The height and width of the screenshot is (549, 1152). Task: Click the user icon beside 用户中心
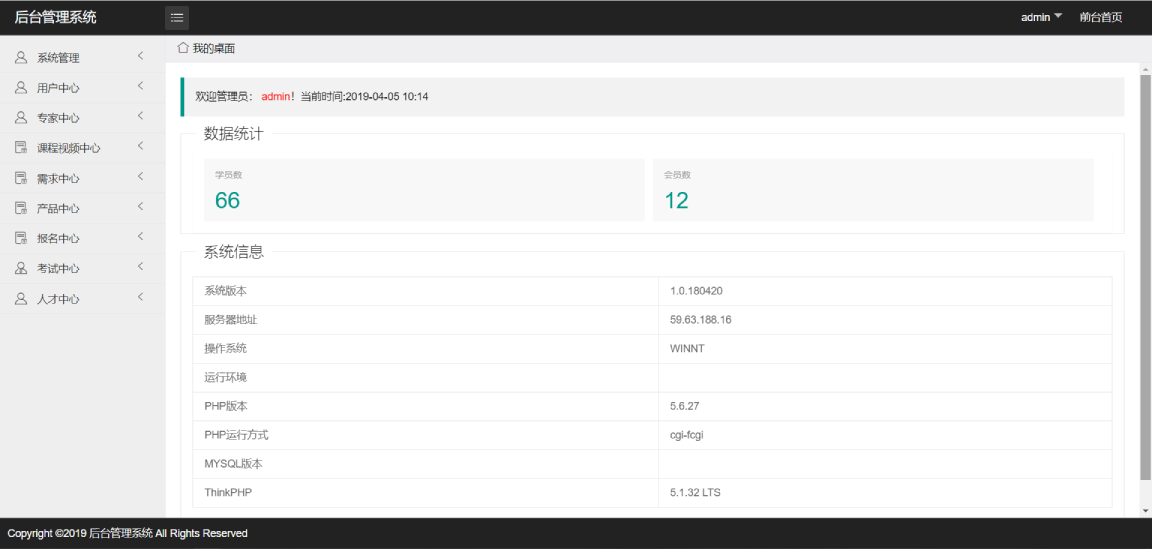[21, 87]
